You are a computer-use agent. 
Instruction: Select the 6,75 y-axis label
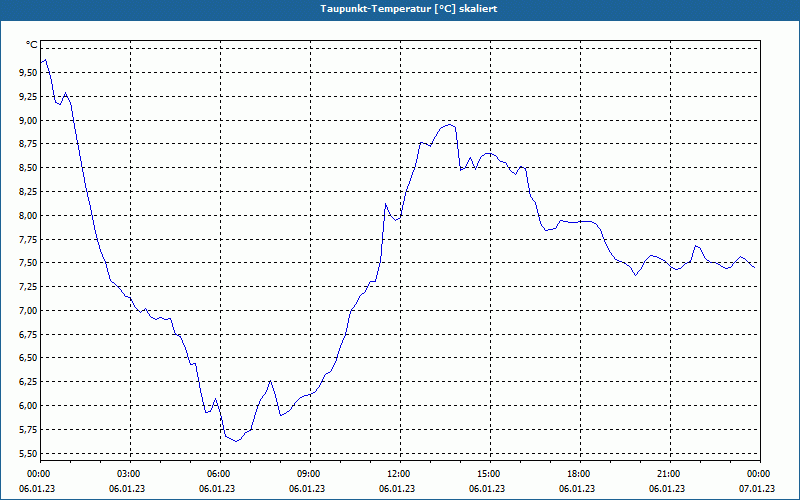click(28, 334)
